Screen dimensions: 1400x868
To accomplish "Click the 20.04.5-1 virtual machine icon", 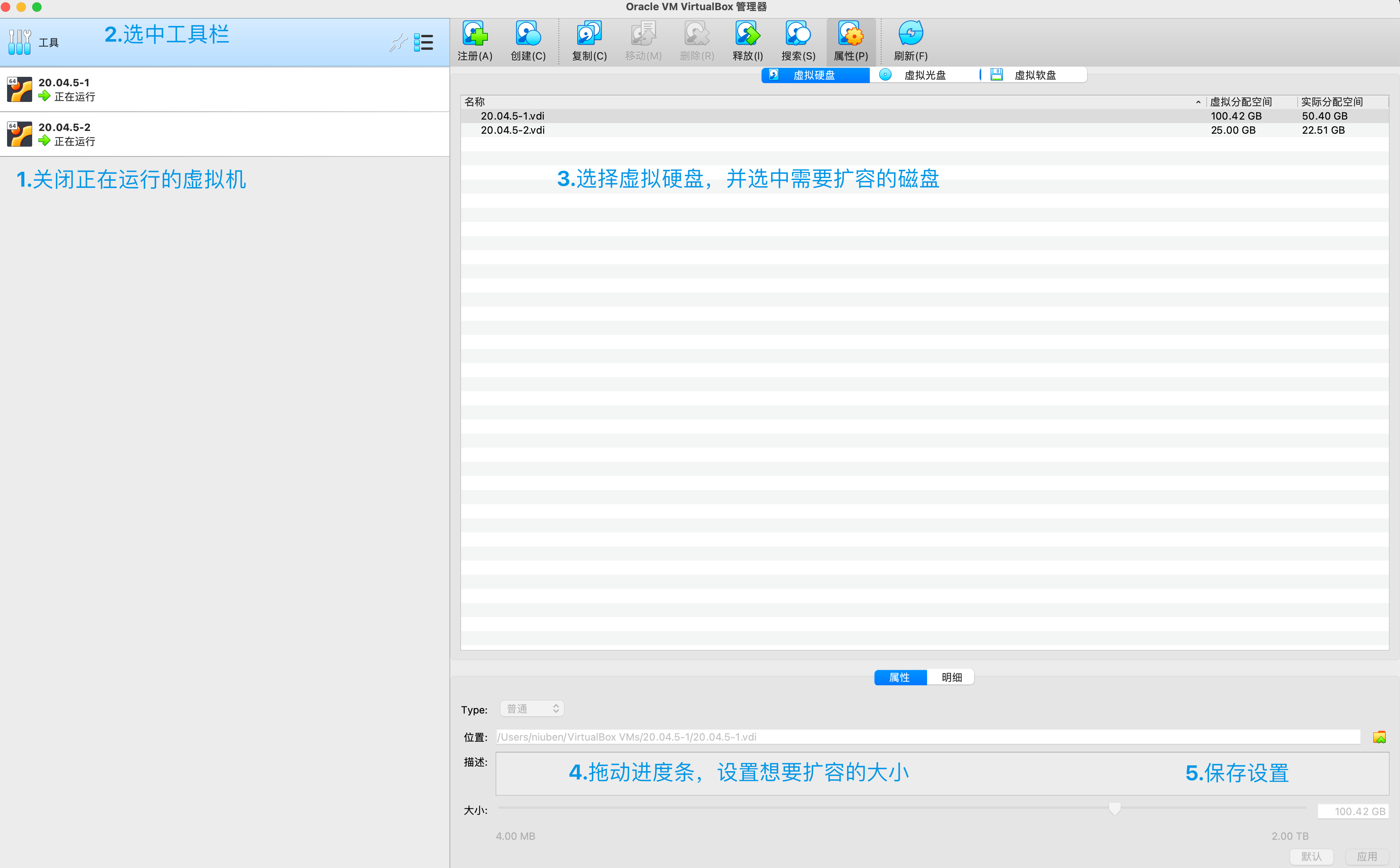I will pos(20,89).
